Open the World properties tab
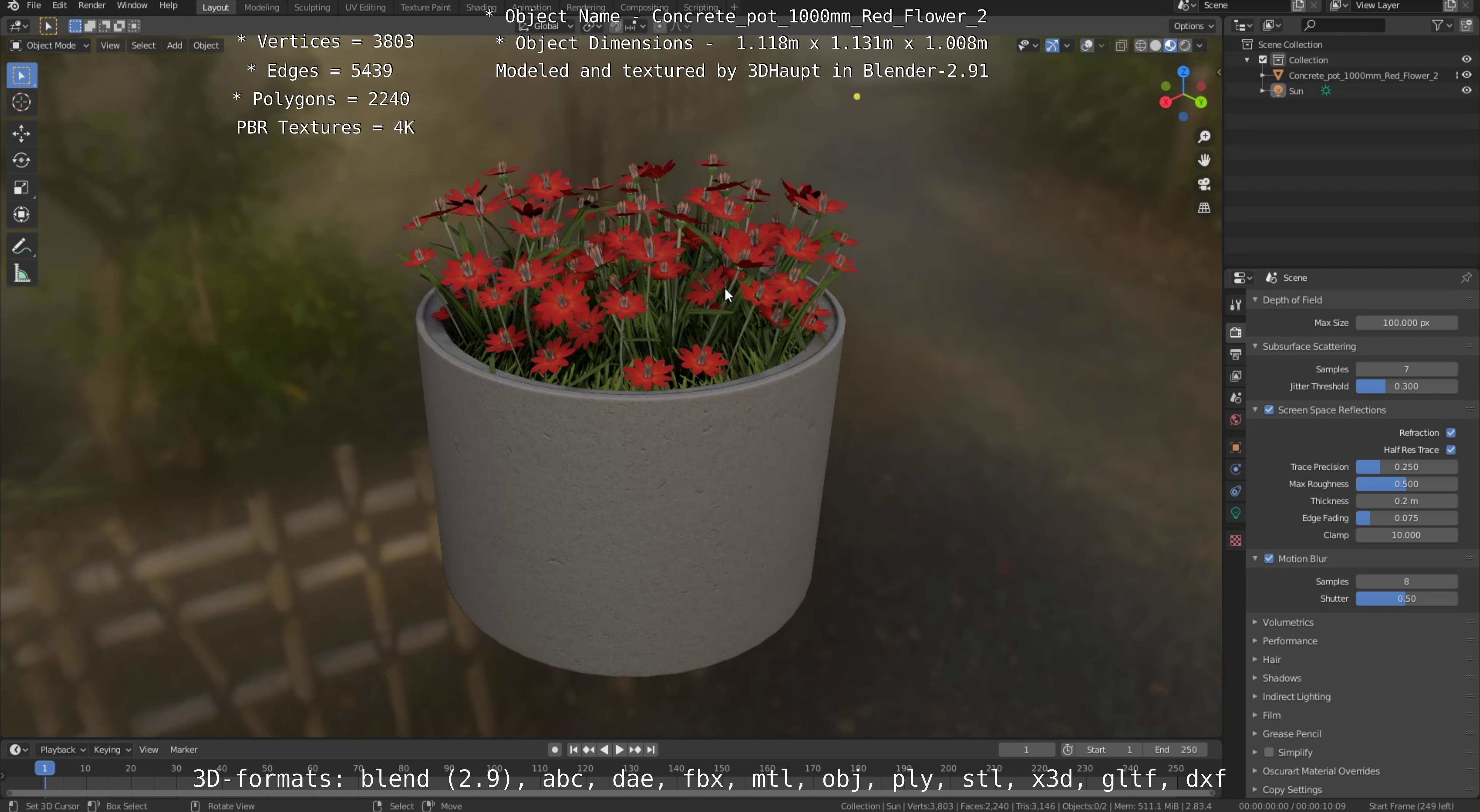The width and height of the screenshot is (1480, 812). tap(1235, 420)
